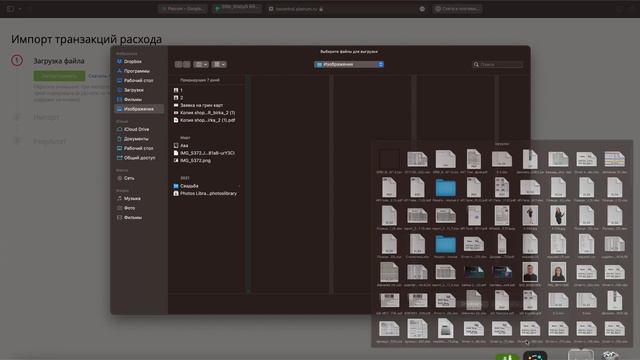Click the step 1 circle
The width and height of the screenshot is (640, 360).
[17, 61]
